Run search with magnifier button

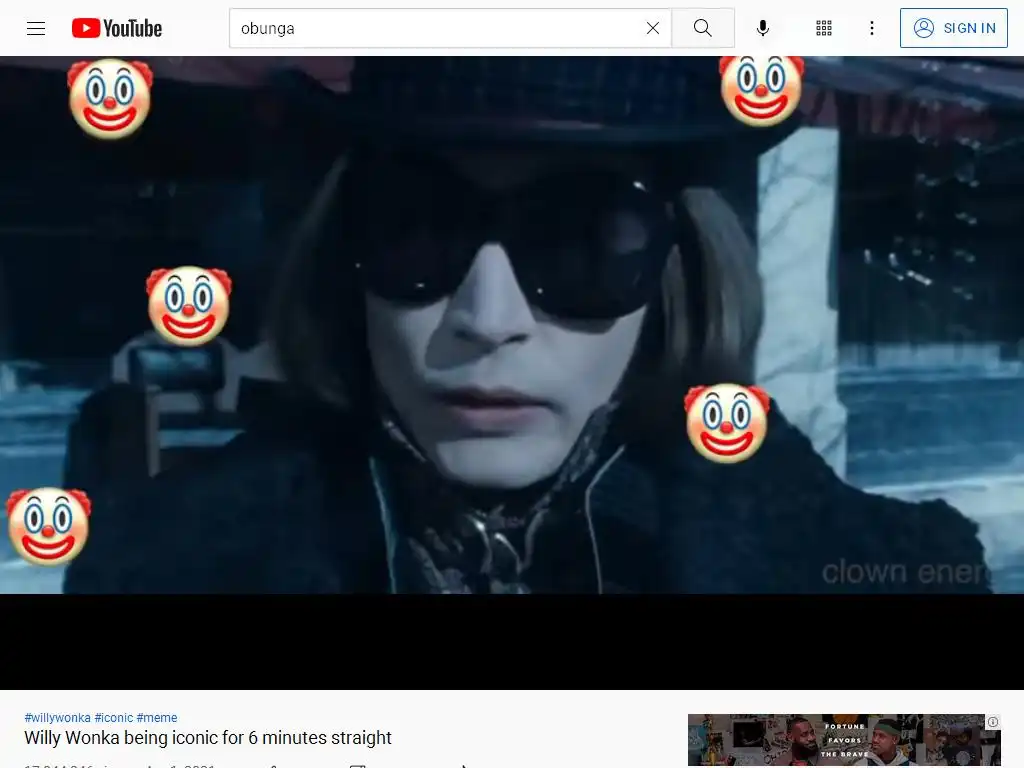point(703,28)
